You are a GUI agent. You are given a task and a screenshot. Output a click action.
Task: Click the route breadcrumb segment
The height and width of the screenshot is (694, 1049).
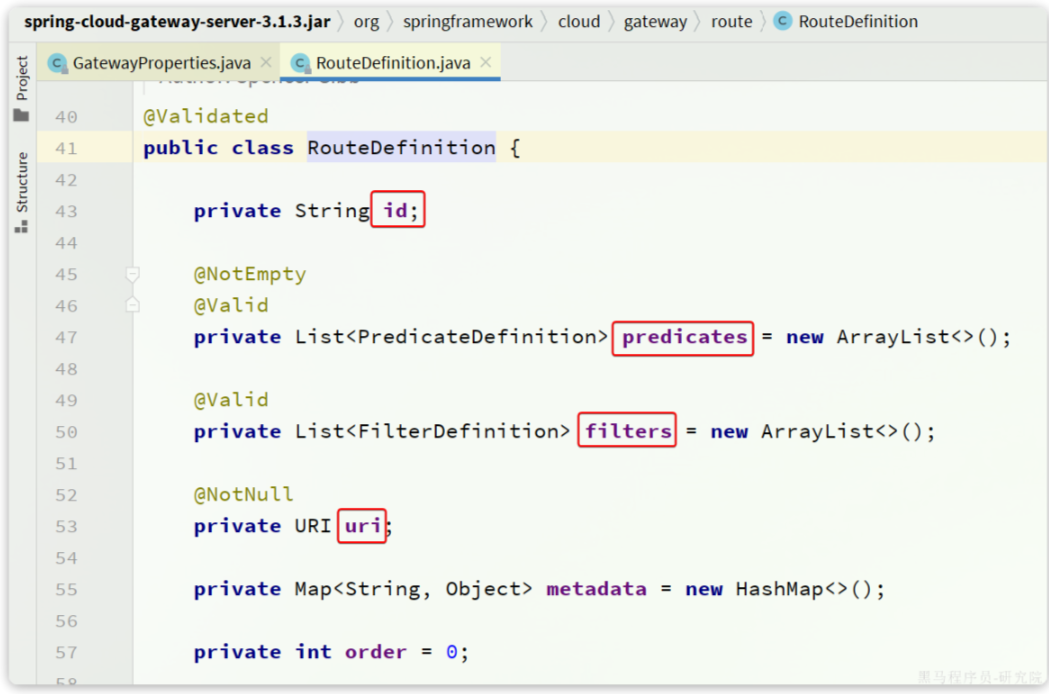(731, 21)
